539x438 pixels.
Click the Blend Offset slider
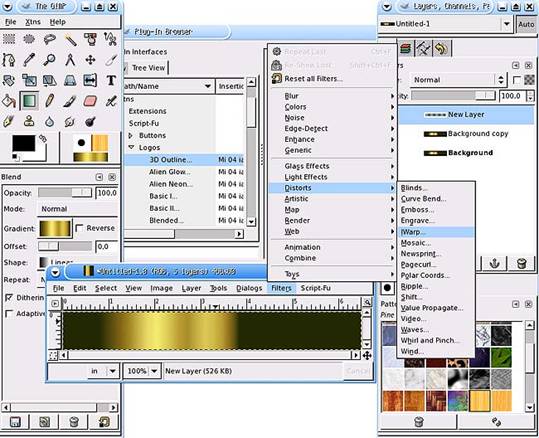pos(65,246)
